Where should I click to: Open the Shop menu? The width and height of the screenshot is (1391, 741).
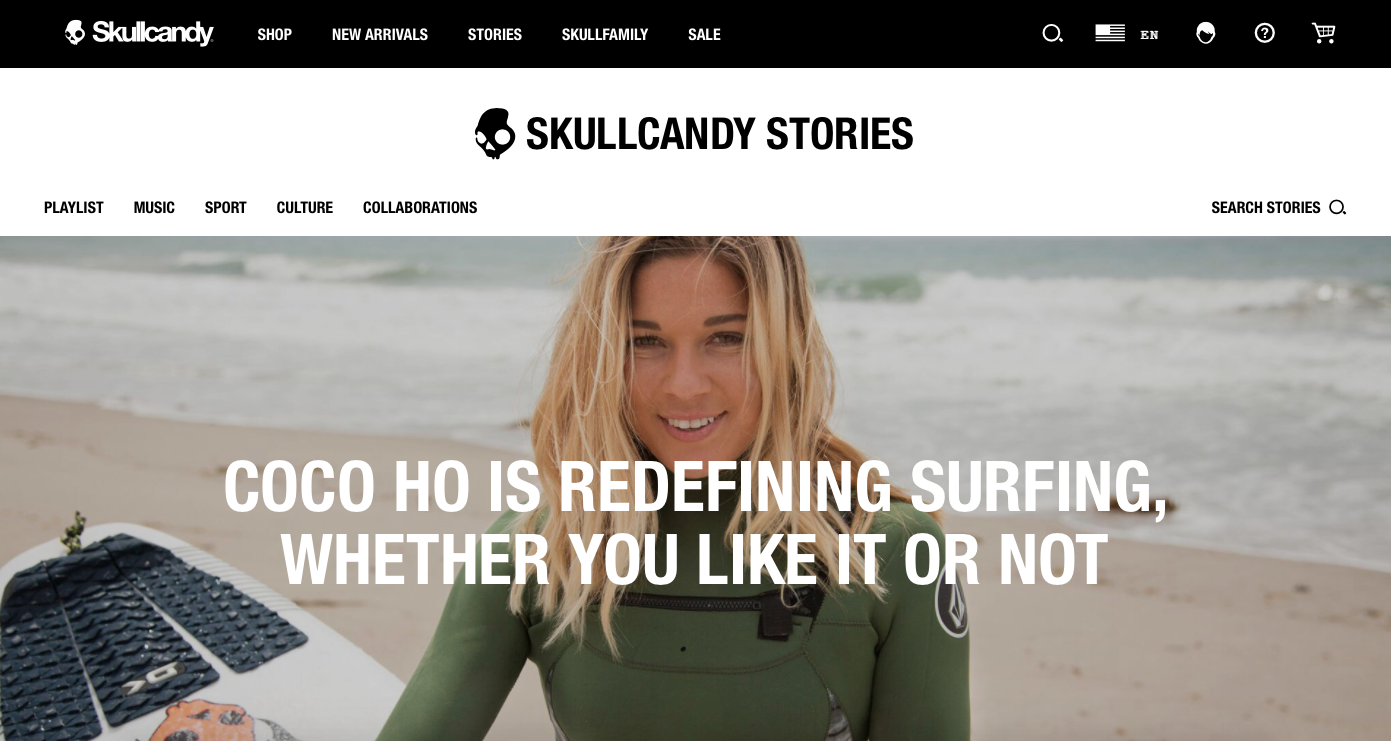274,34
